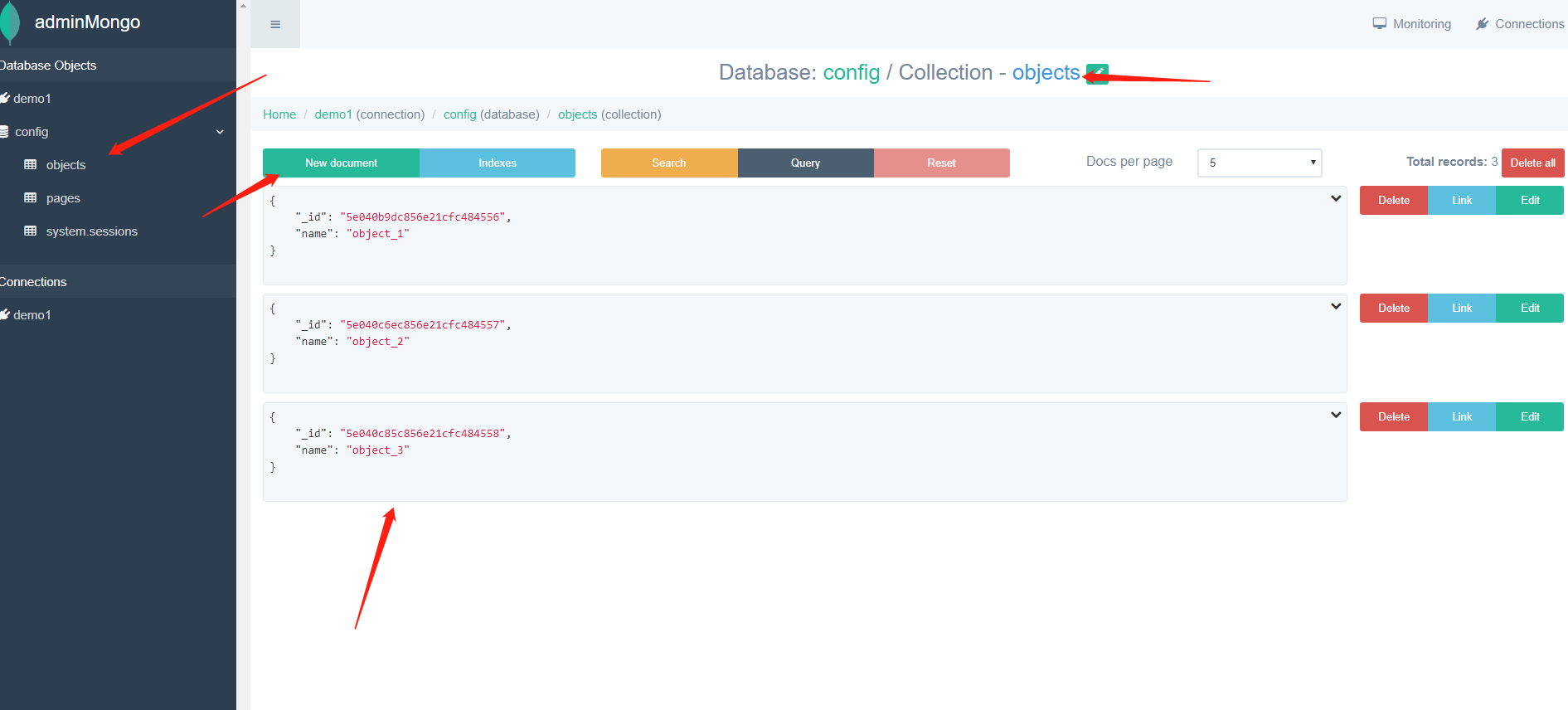Click table icon beside system.sessions
1568x710 pixels.
(31, 231)
